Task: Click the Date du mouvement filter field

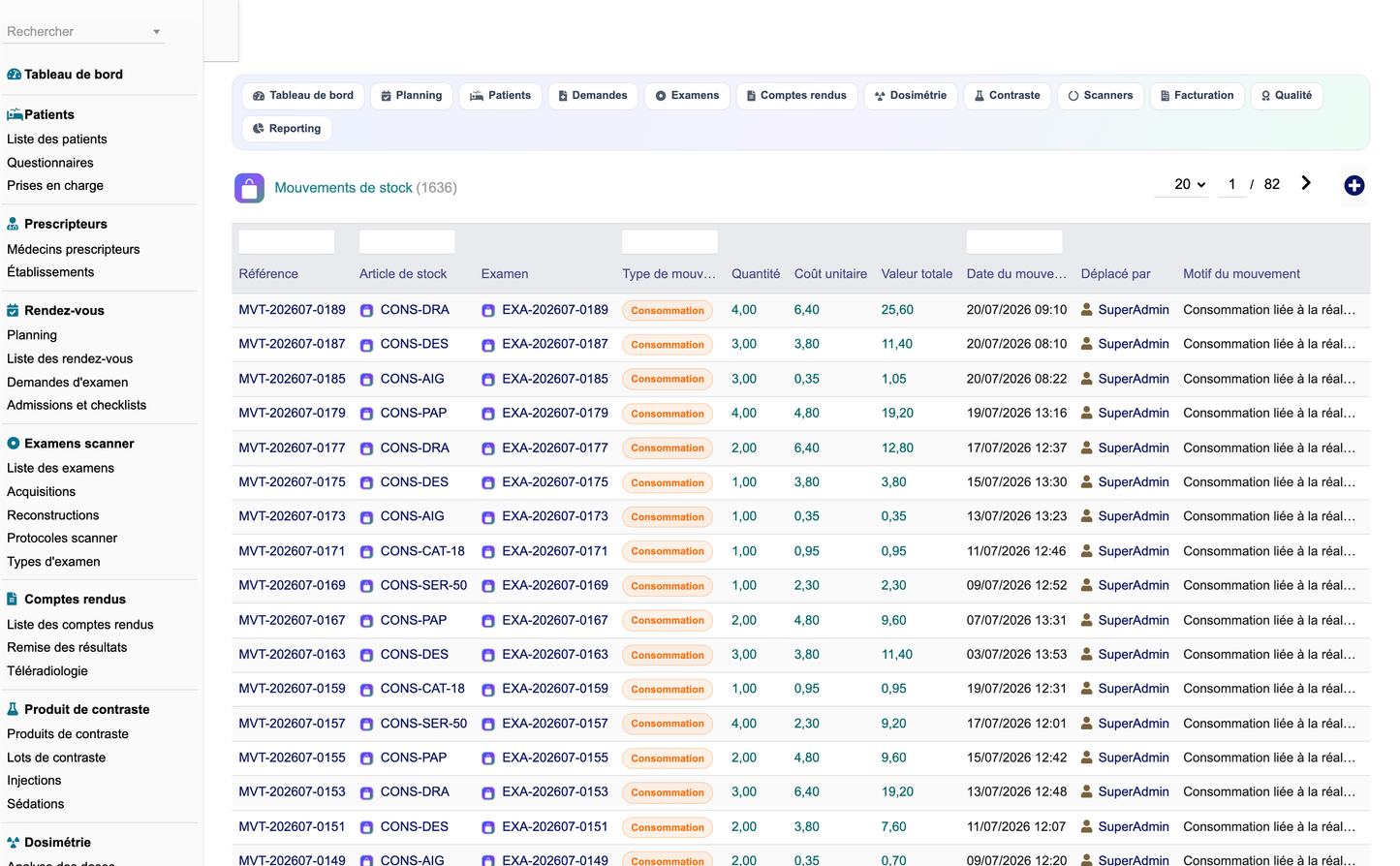Action: click(1014, 242)
